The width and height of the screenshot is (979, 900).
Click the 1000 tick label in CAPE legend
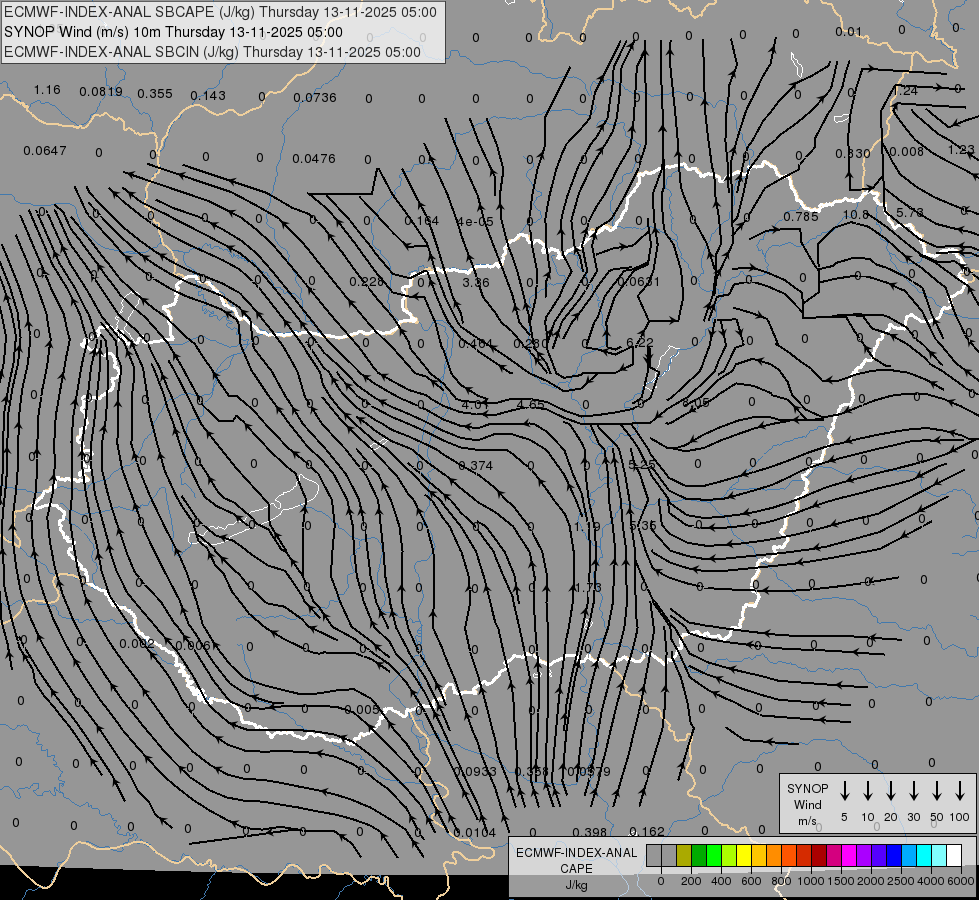[811, 881]
